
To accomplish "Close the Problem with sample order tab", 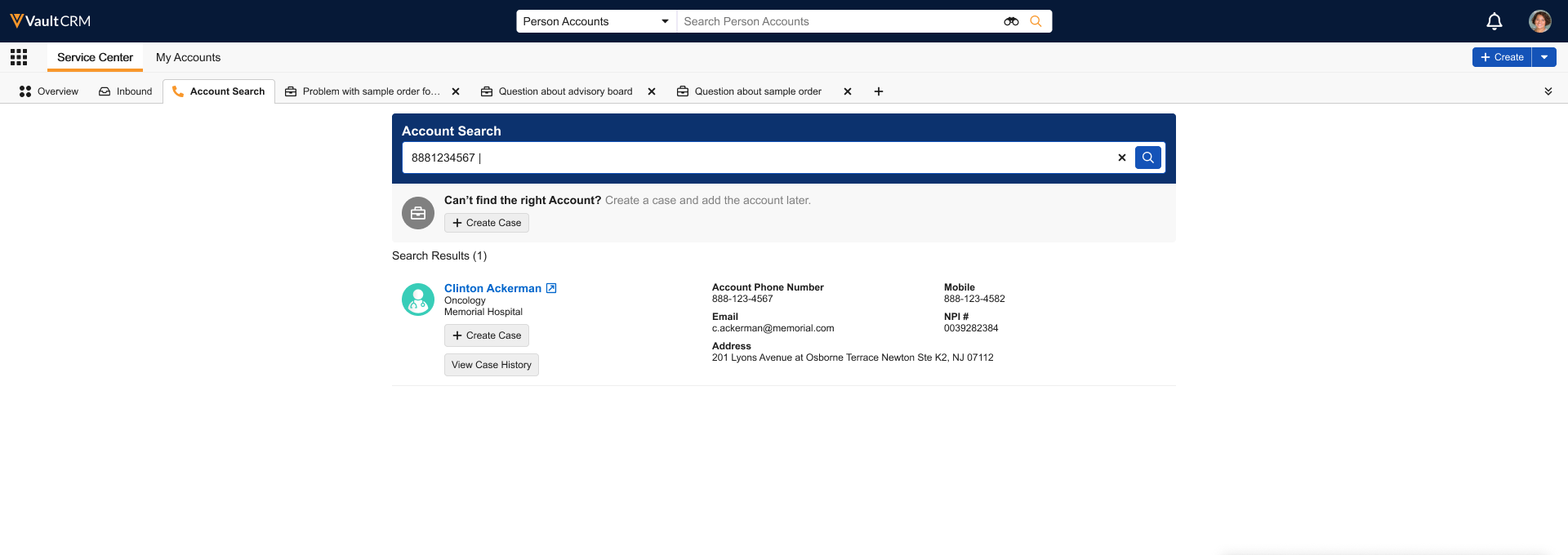I will [456, 91].
